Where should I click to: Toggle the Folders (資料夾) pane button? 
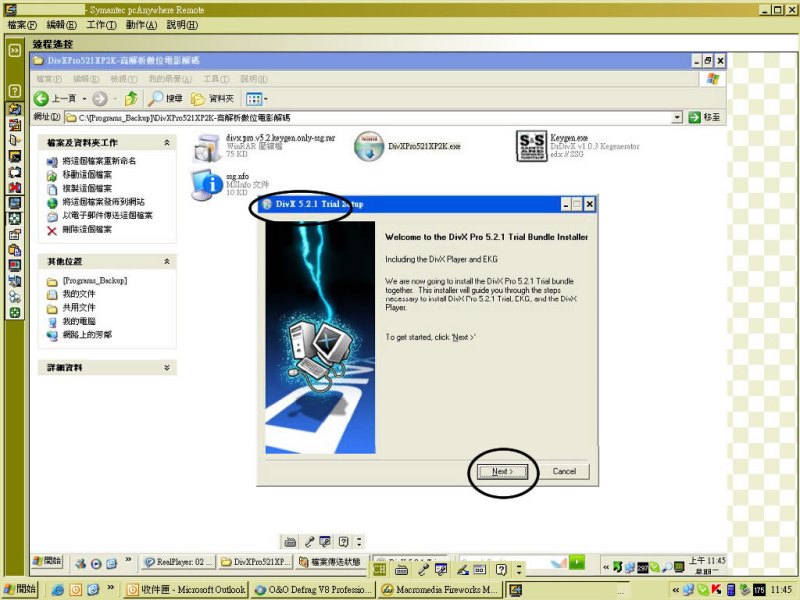pyautogui.click(x=212, y=98)
